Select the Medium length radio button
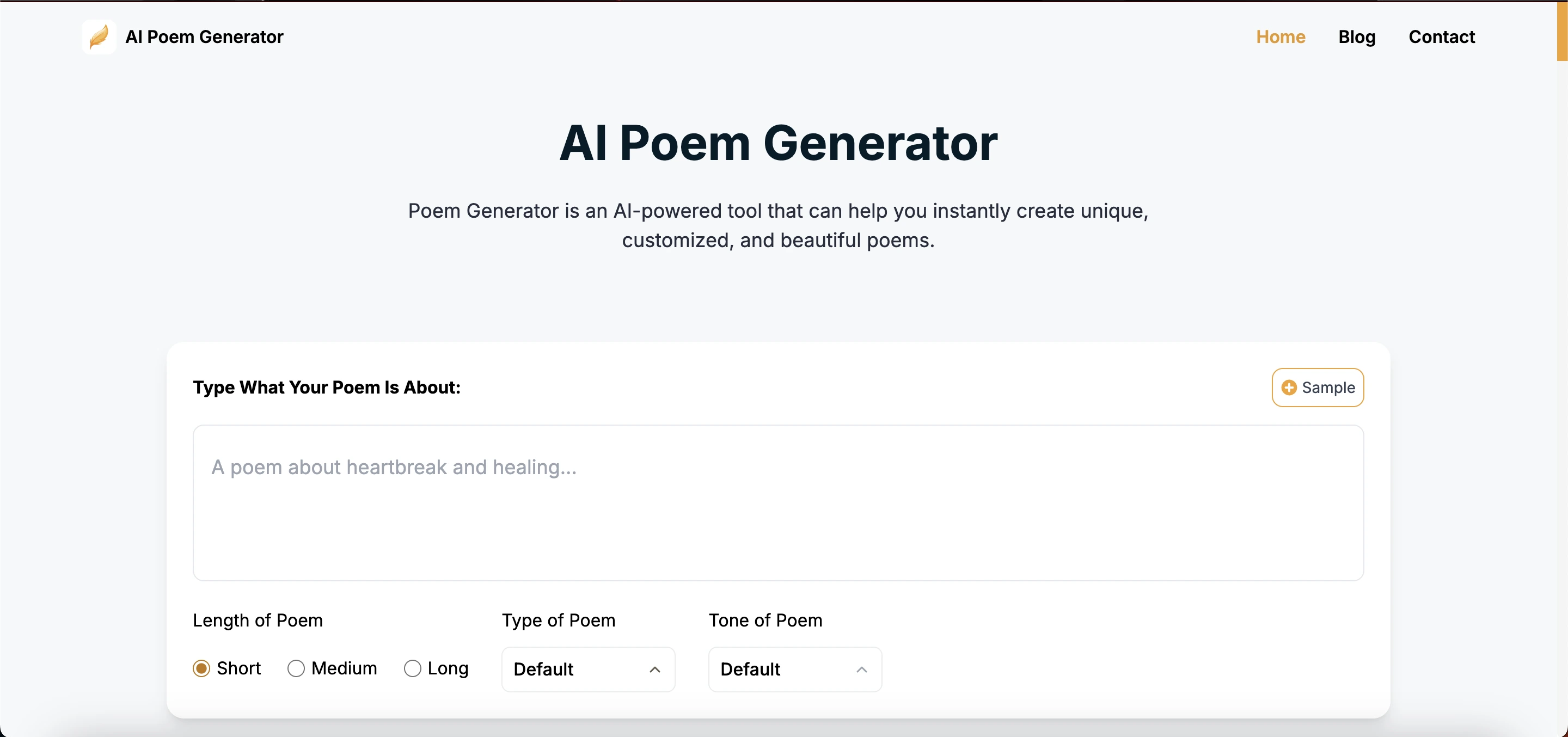Viewport: 1568px width, 737px height. point(296,668)
